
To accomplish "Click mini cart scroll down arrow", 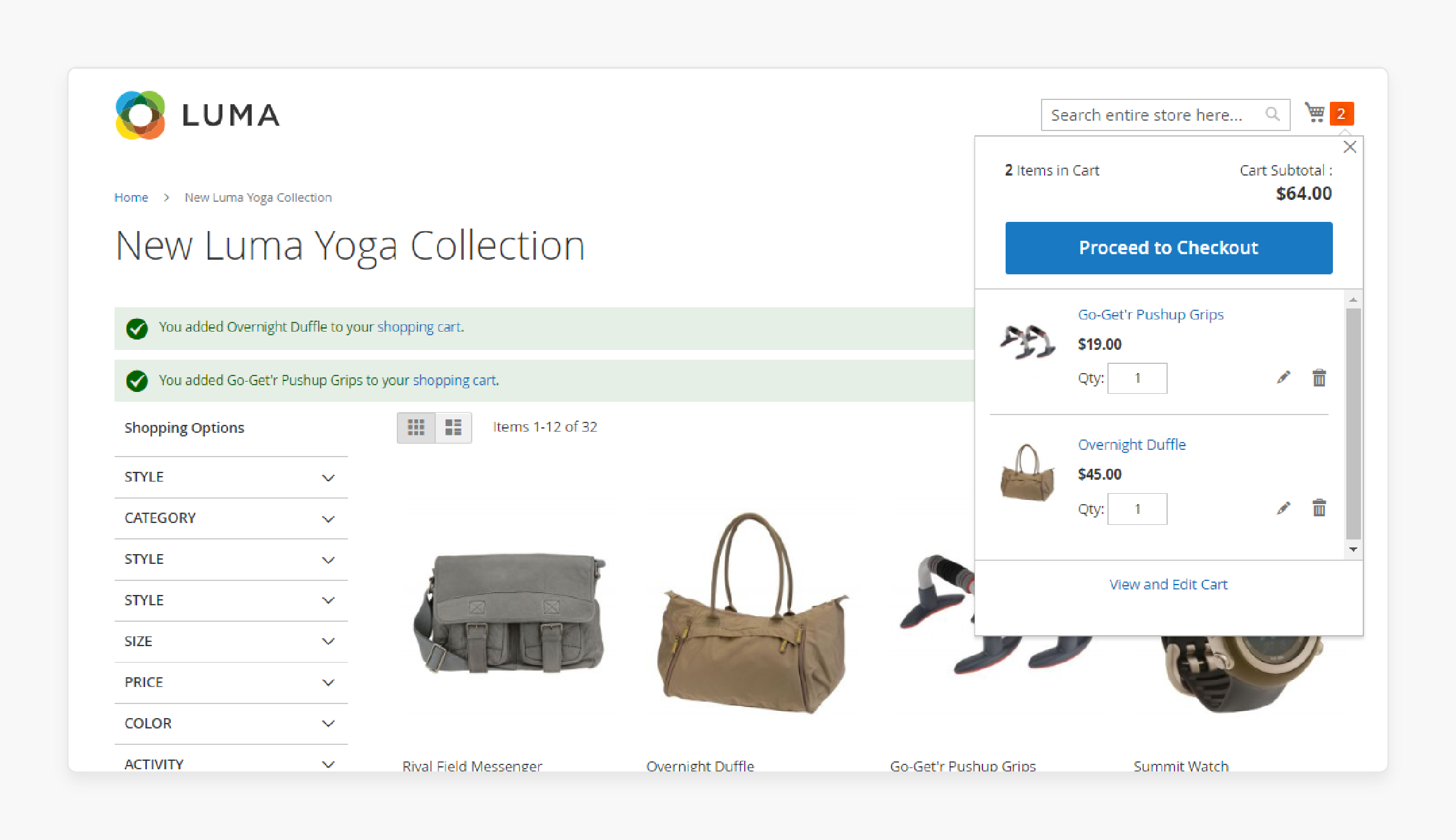I will pos(1353,549).
